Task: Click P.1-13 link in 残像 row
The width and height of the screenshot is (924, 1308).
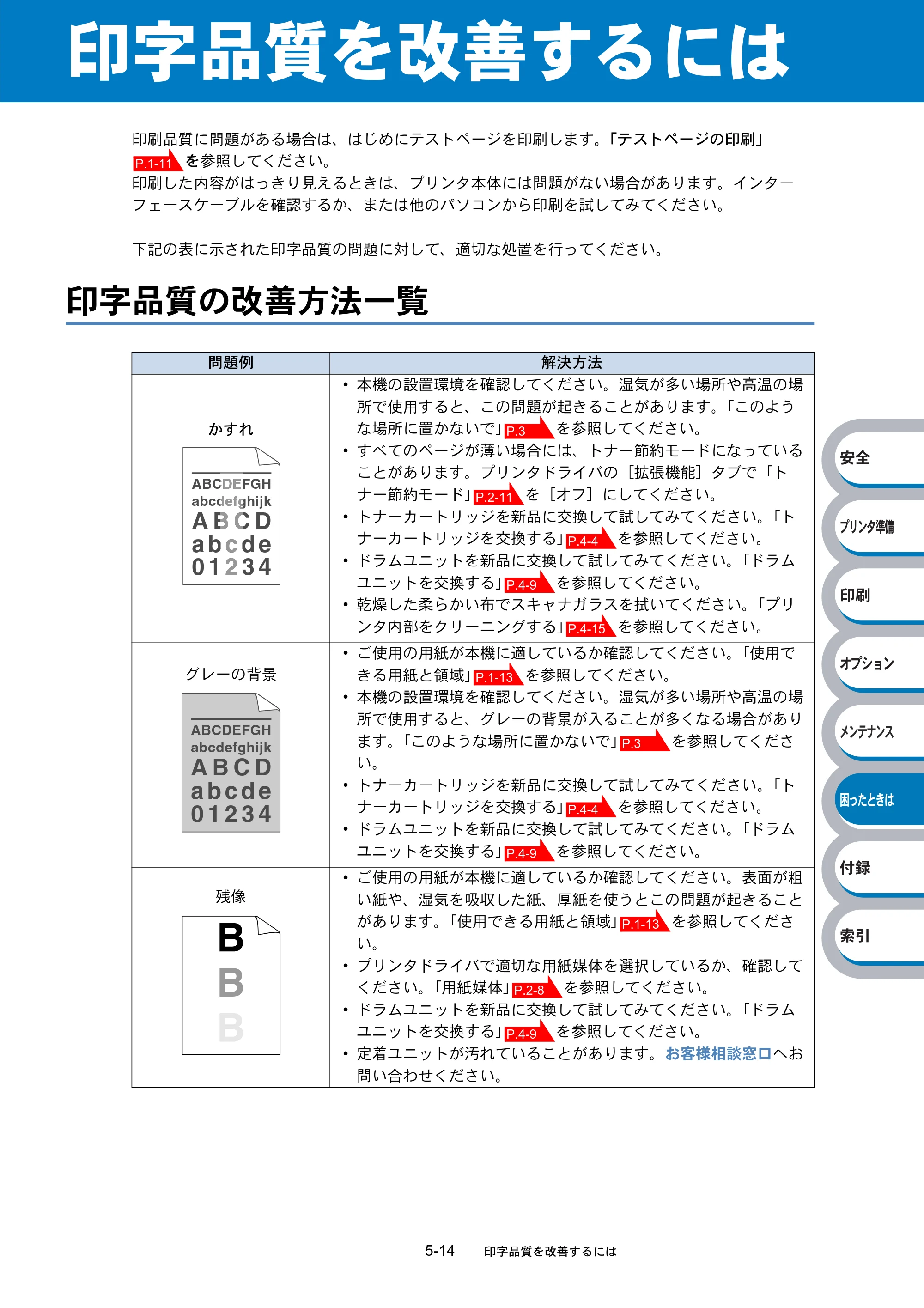Action: pyautogui.click(x=644, y=922)
